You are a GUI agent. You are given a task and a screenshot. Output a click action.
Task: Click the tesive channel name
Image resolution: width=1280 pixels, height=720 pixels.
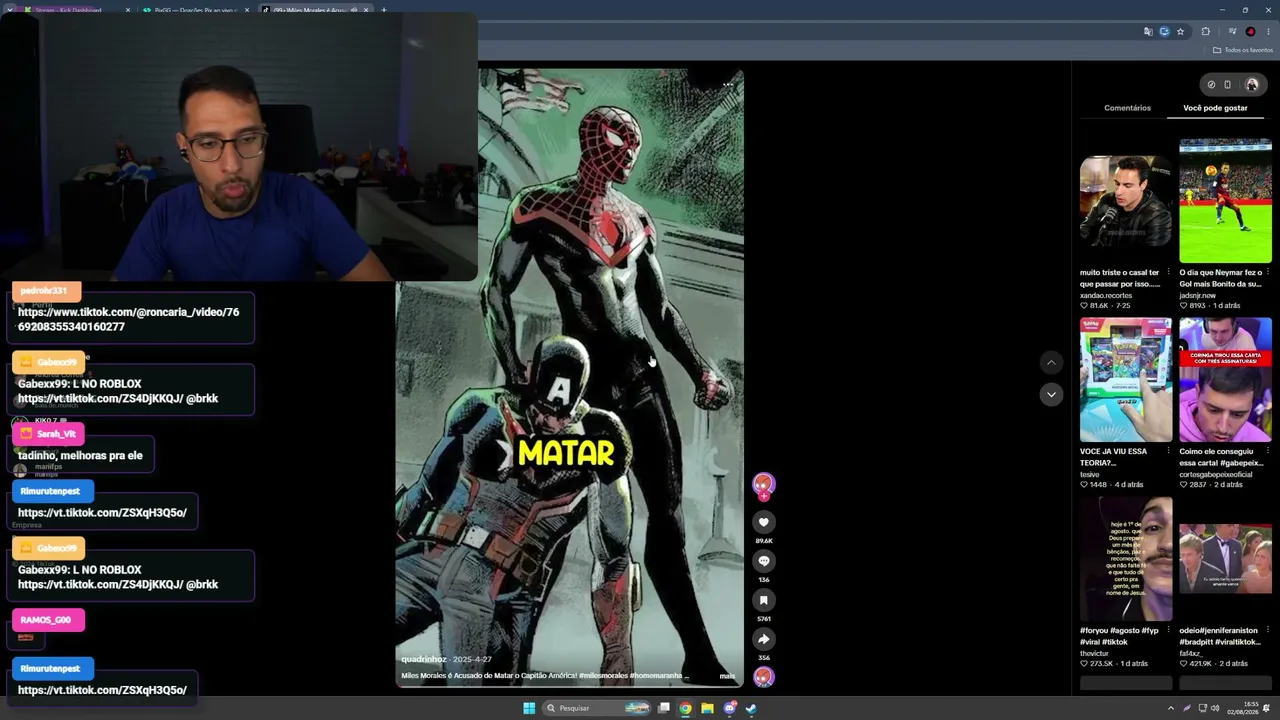click(x=1090, y=474)
